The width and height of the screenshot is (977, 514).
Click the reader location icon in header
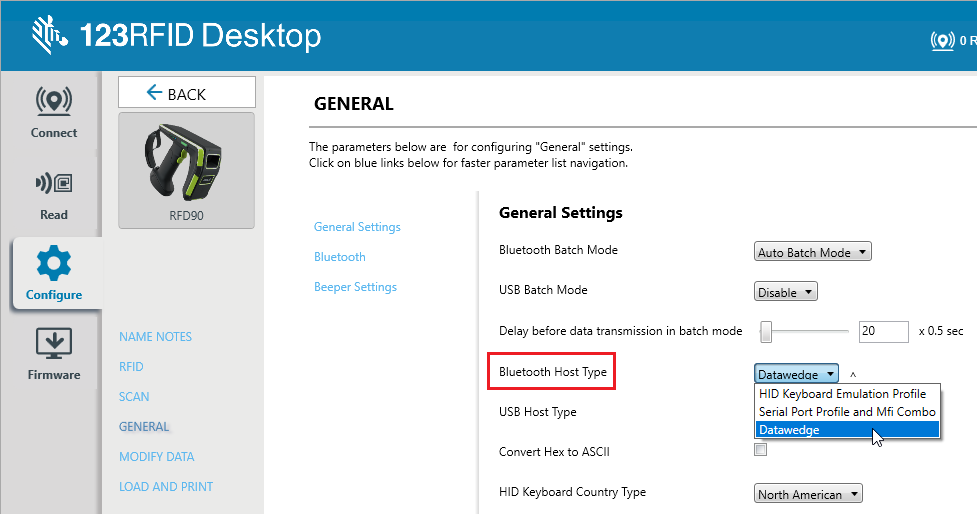(942, 41)
